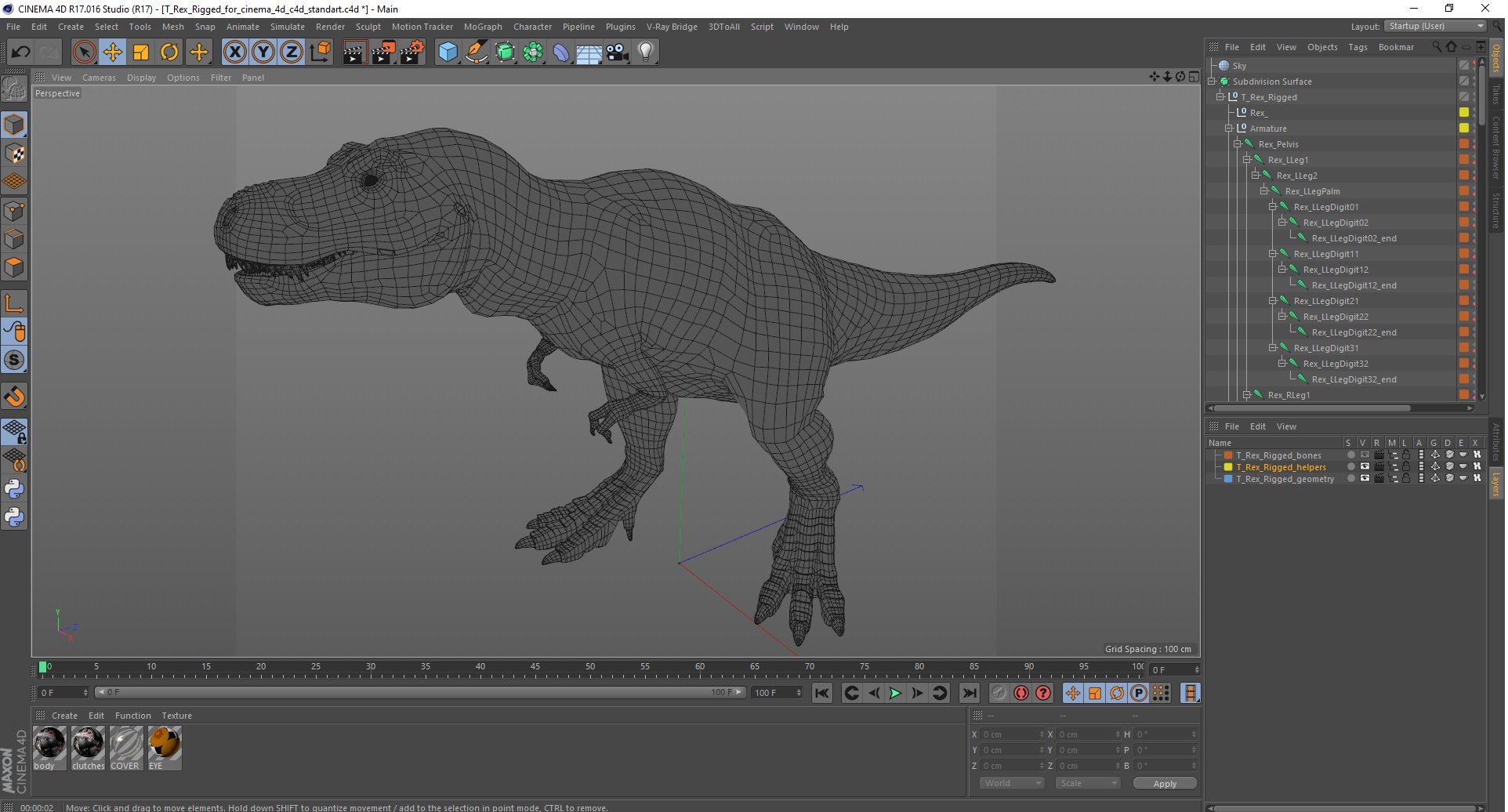The height and width of the screenshot is (812, 1508).
Task: Go to end of animation
Action: pyautogui.click(x=970, y=693)
